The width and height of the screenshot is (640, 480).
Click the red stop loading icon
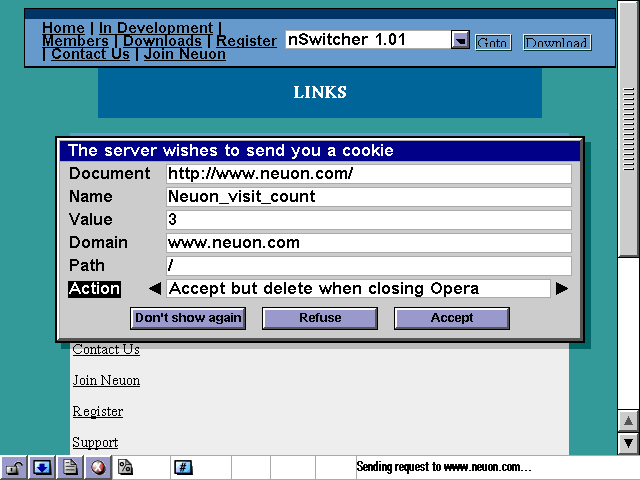[x=98, y=467]
